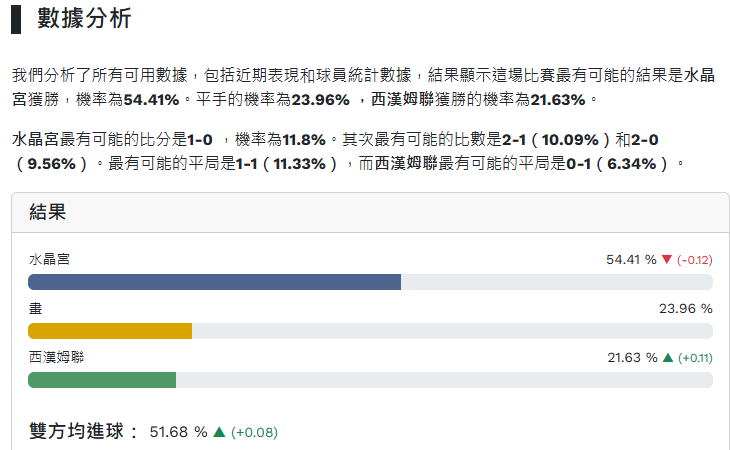Viewport: 730px width, 450px height.
Task: Click the 水晶宮 label above the blue bar
Action: pyautogui.click(x=49, y=259)
